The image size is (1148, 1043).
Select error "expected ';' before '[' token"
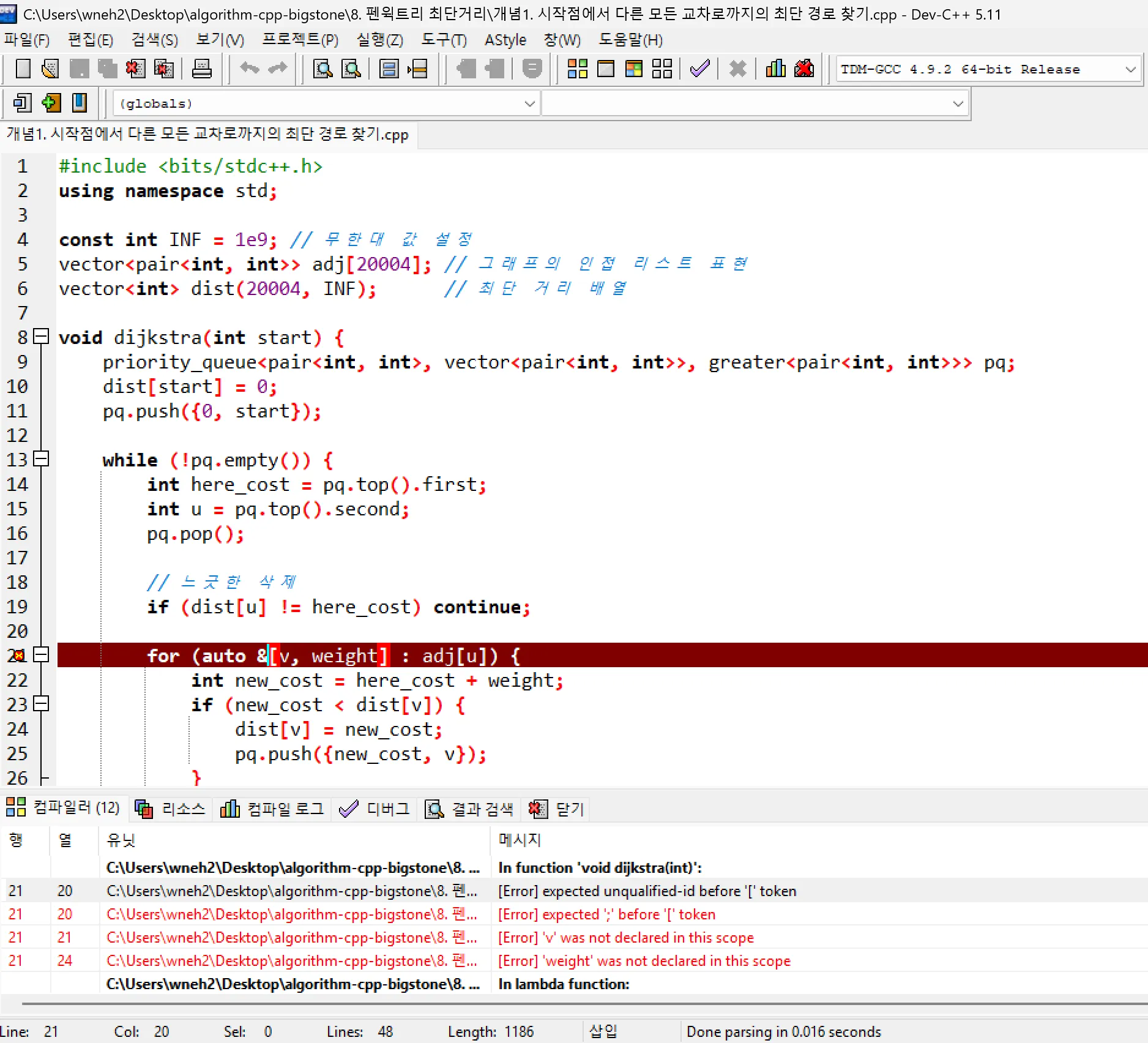tap(574, 914)
